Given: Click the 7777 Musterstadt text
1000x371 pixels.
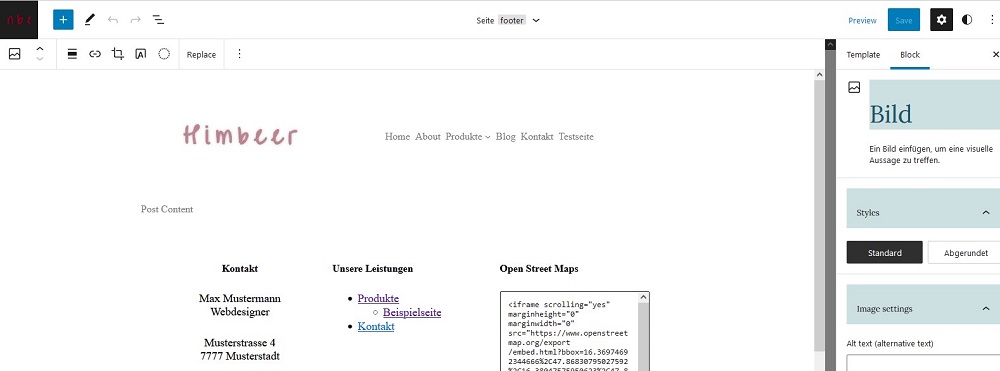Looking at the screenshot, I should 240,356.
